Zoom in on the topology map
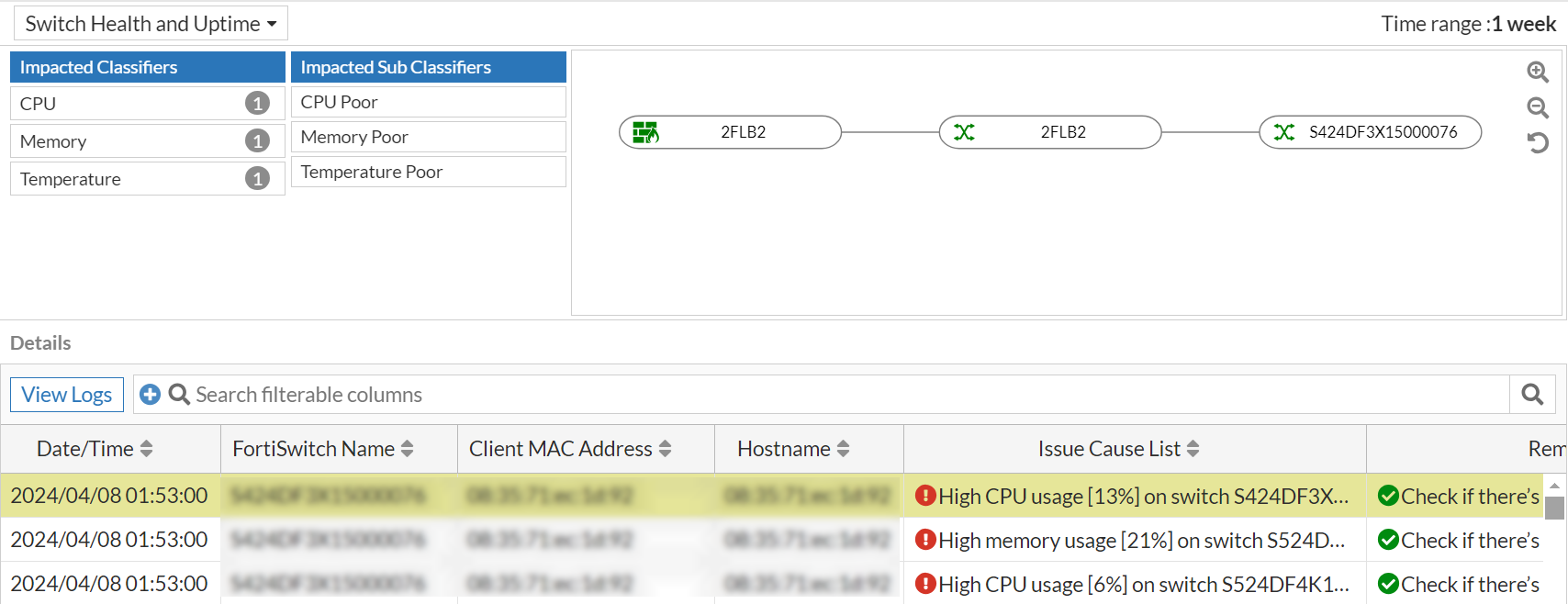This screenshot has width=1568, height=604. tap(1538, 72)
